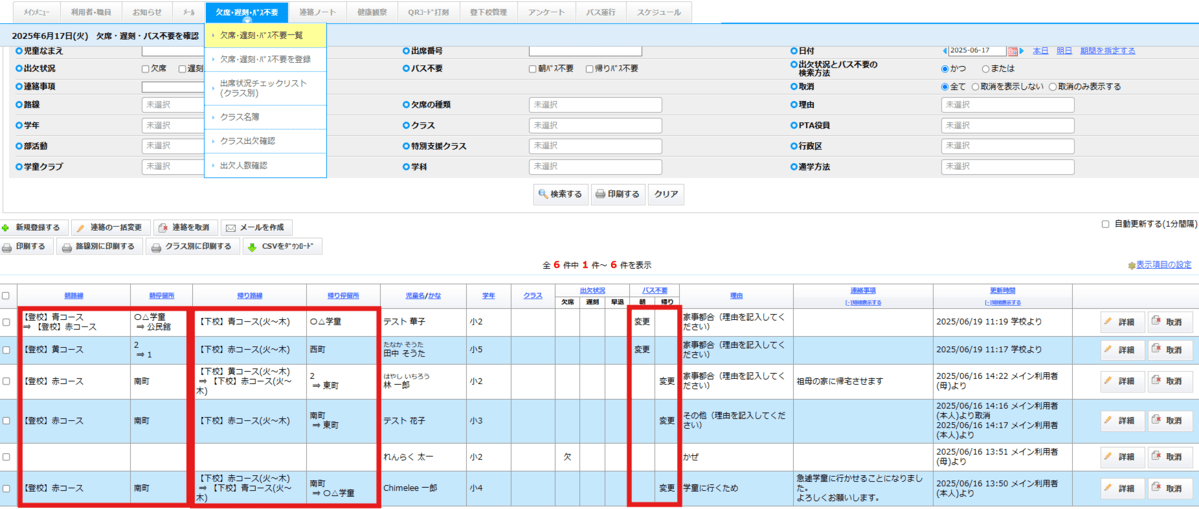Click 取消 for Chimelee 一郎 row
This screenshot has height=509, width=1199.
pyautogui.click(x=1170, y=488)
